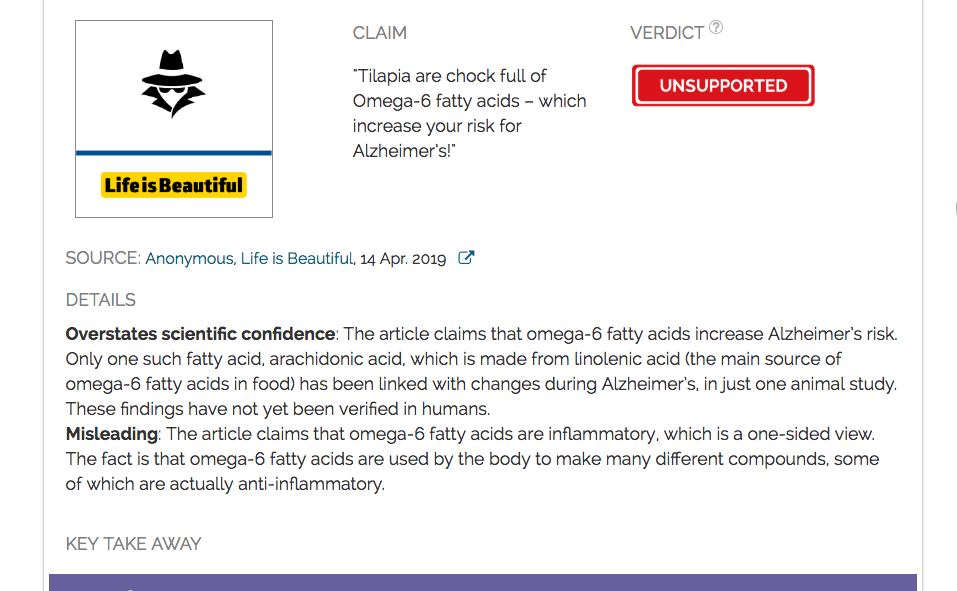Click the '14 Apr. 2019' date text

click(403, 259)
